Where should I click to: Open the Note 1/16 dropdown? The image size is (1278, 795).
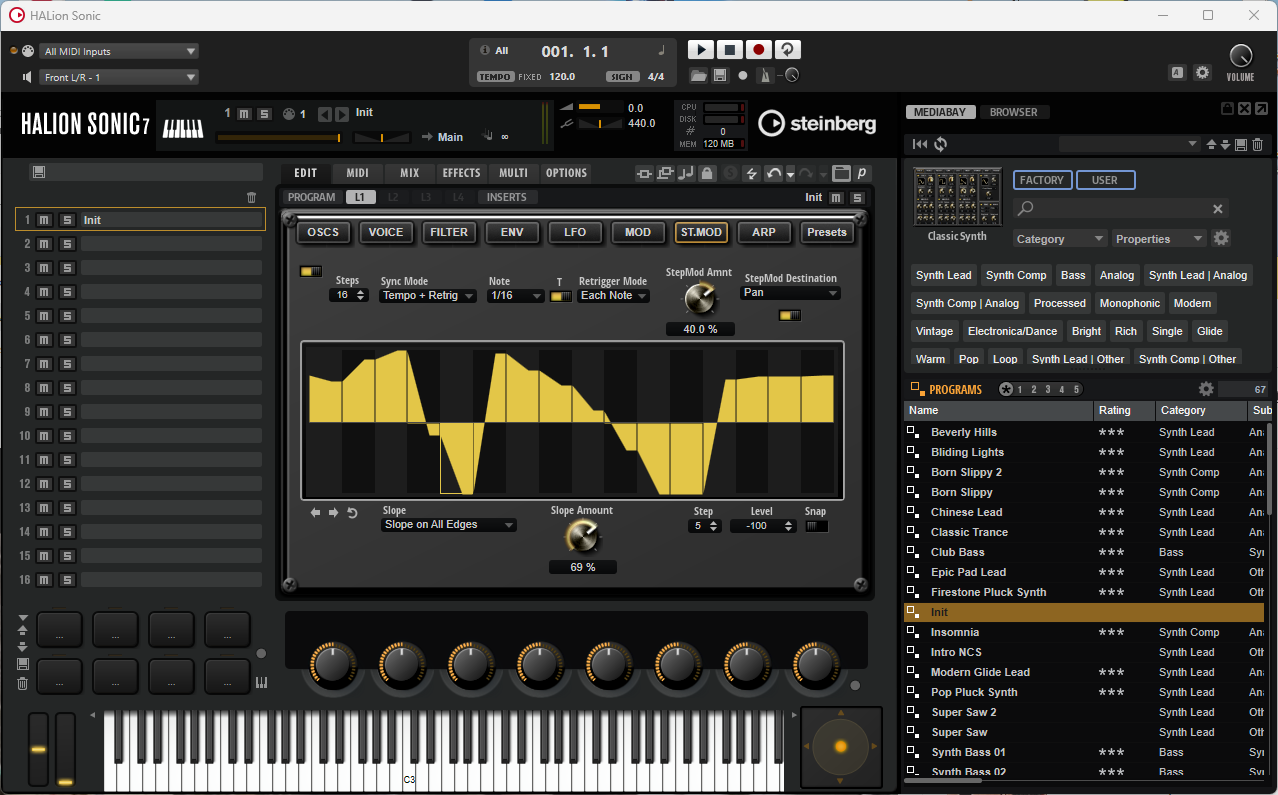(x=516, y=296)
